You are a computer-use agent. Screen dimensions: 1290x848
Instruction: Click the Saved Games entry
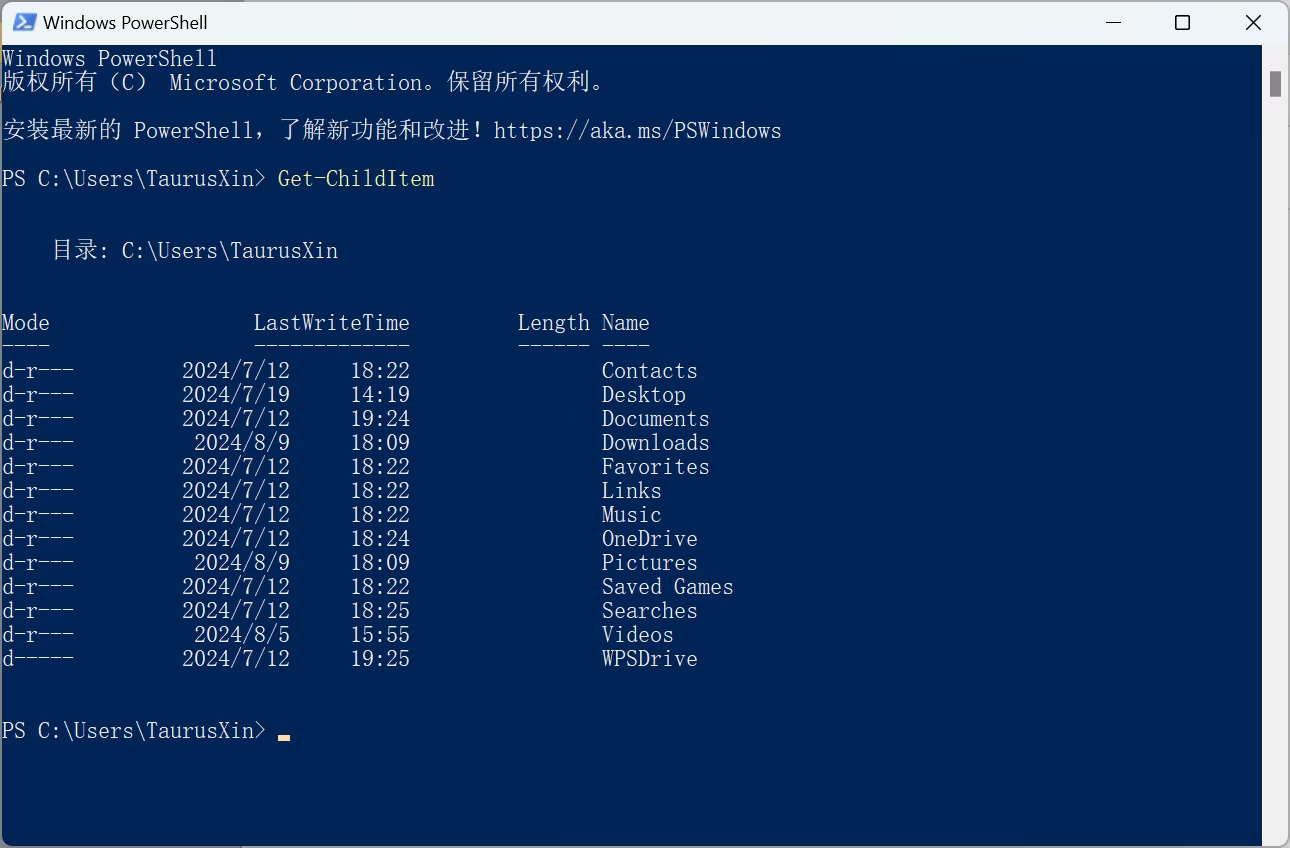click(667, 586)
